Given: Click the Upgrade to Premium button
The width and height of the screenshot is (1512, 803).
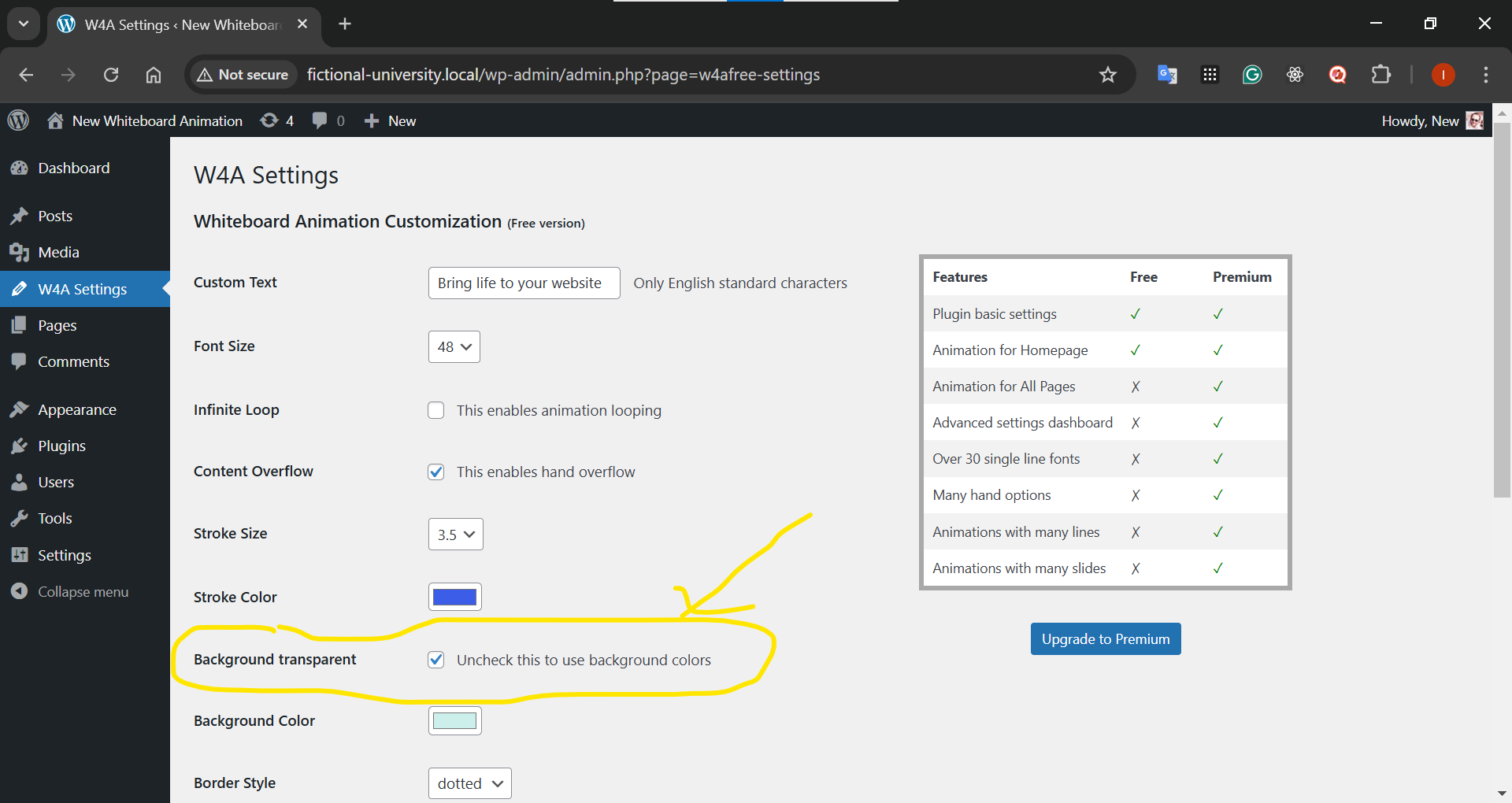Looking at the screenshot, I should pos(1105,639).
